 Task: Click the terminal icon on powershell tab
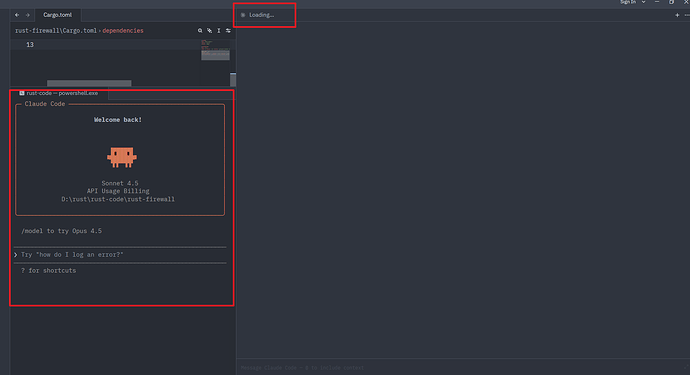pos(22,93)
